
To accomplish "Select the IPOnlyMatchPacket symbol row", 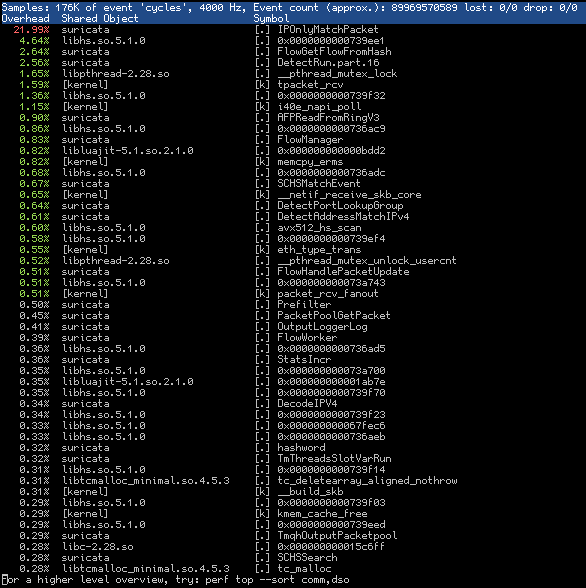I will pyautogui.click(x=293, y=30).
